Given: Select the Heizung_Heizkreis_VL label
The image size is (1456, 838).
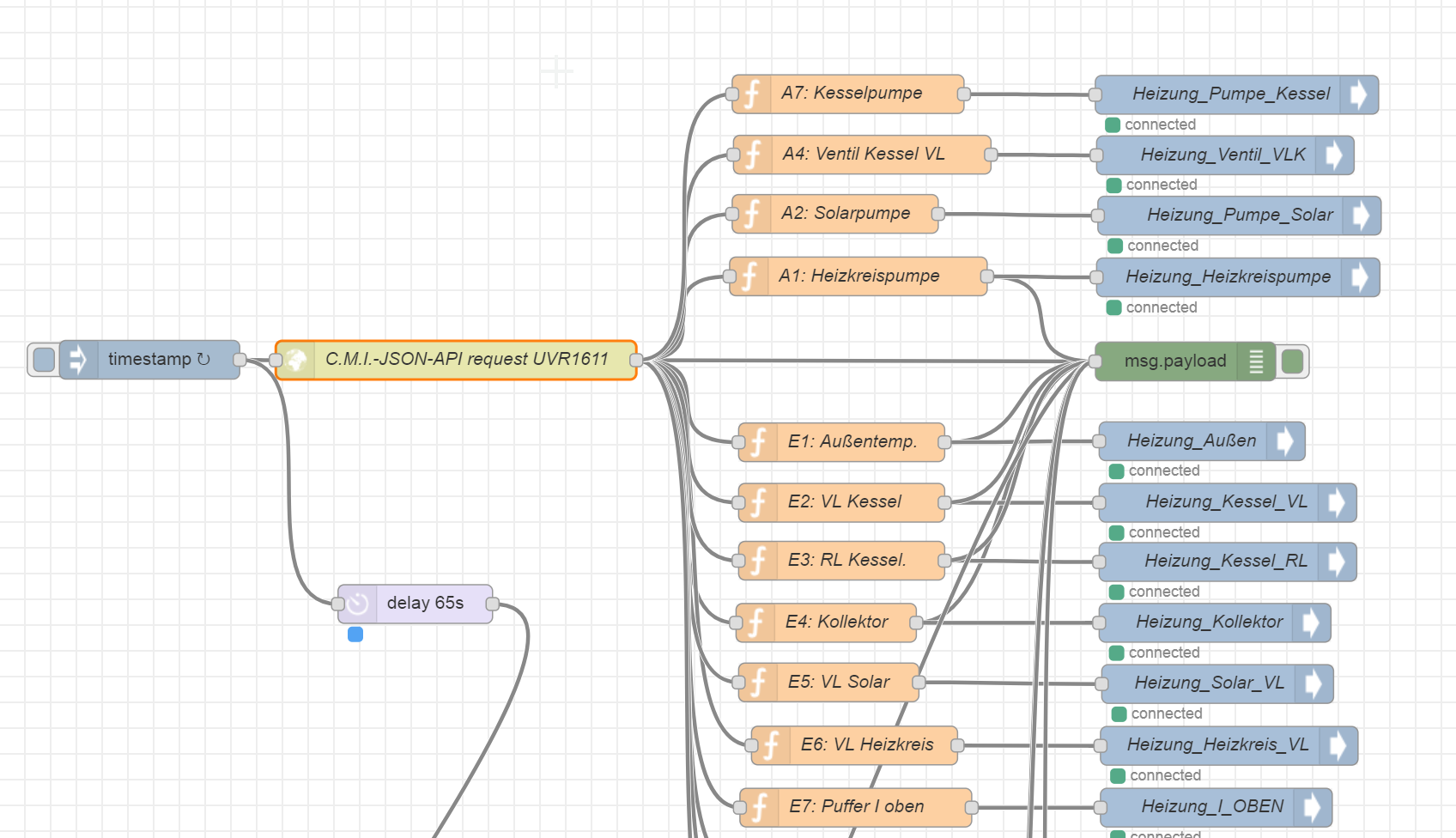Looking at the screenshot, I should (1217, 744).
